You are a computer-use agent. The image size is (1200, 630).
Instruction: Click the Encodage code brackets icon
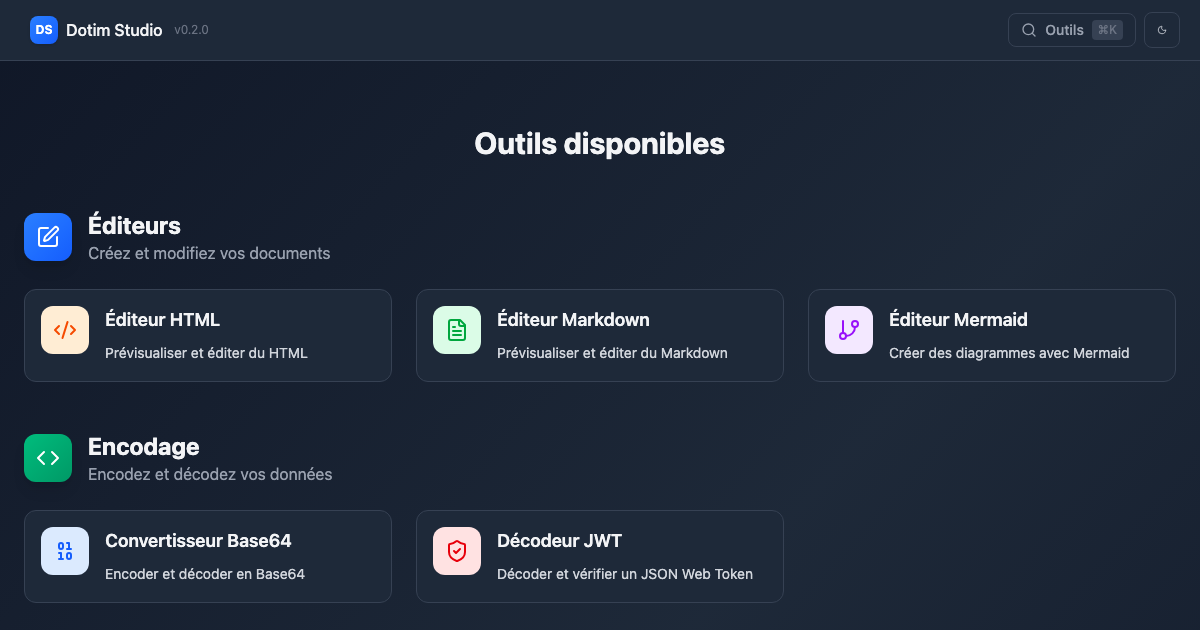48,458
